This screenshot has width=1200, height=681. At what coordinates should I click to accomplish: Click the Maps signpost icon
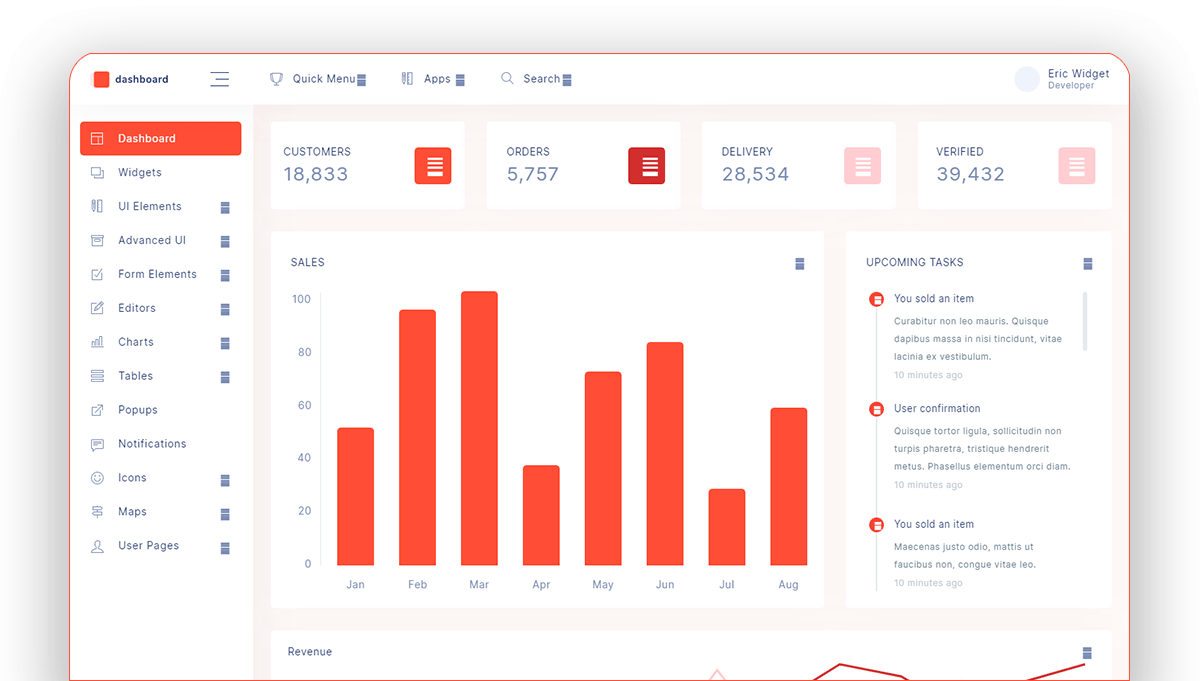point(97,512)
